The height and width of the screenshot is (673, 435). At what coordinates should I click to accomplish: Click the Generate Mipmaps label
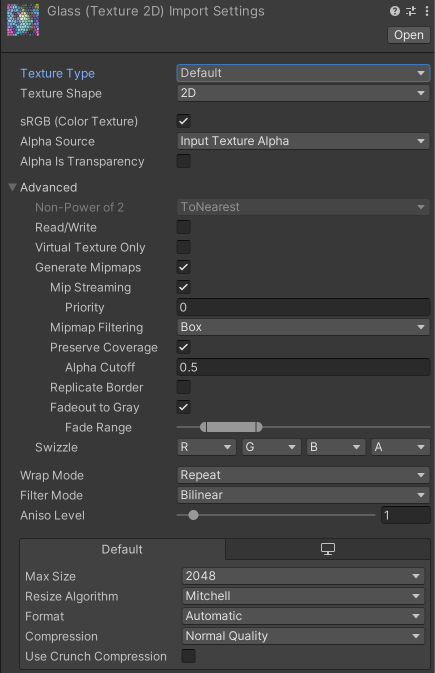[x=88, y=267]
